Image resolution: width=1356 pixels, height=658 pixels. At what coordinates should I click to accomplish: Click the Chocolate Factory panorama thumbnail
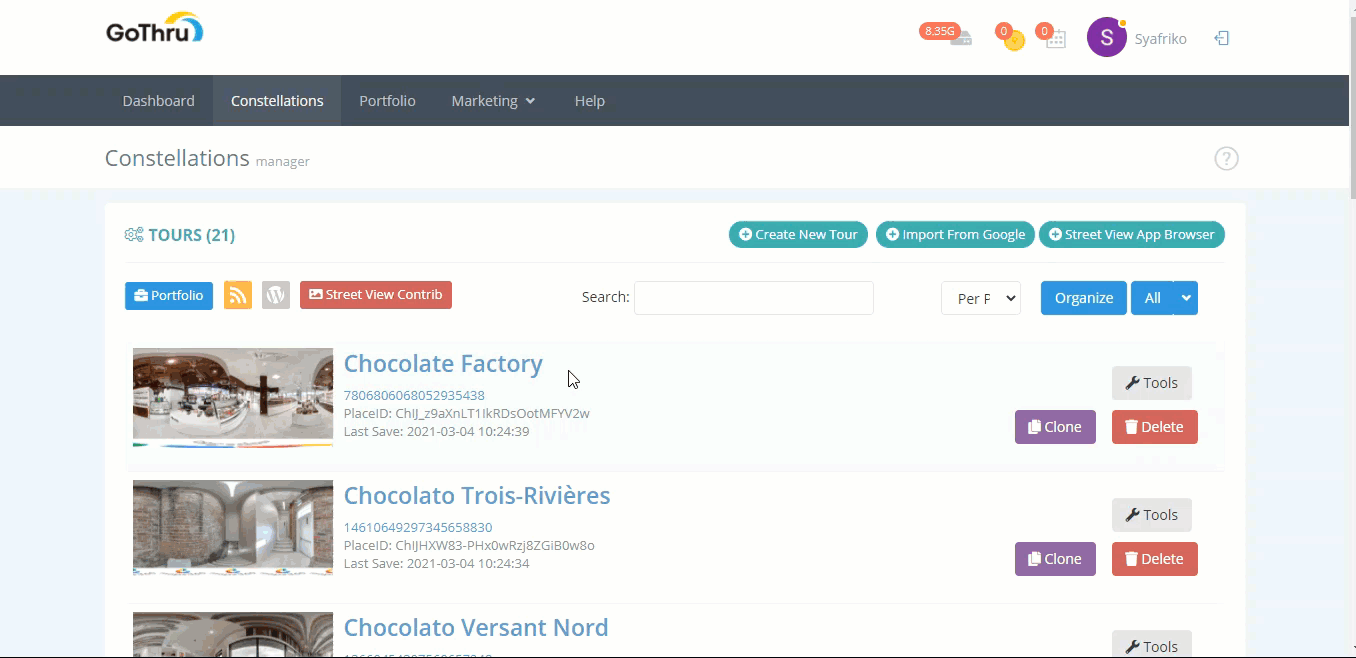(233, 397)
